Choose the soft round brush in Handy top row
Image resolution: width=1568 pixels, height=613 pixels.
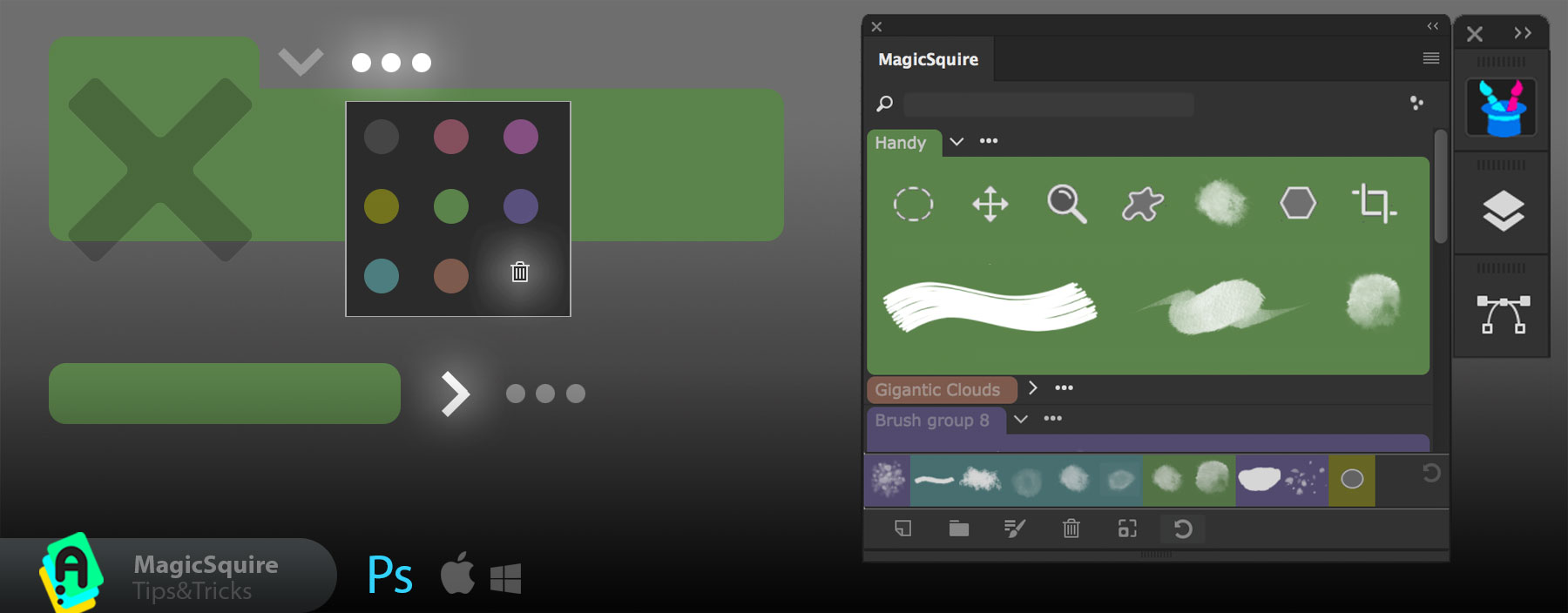click(1221, 203)
